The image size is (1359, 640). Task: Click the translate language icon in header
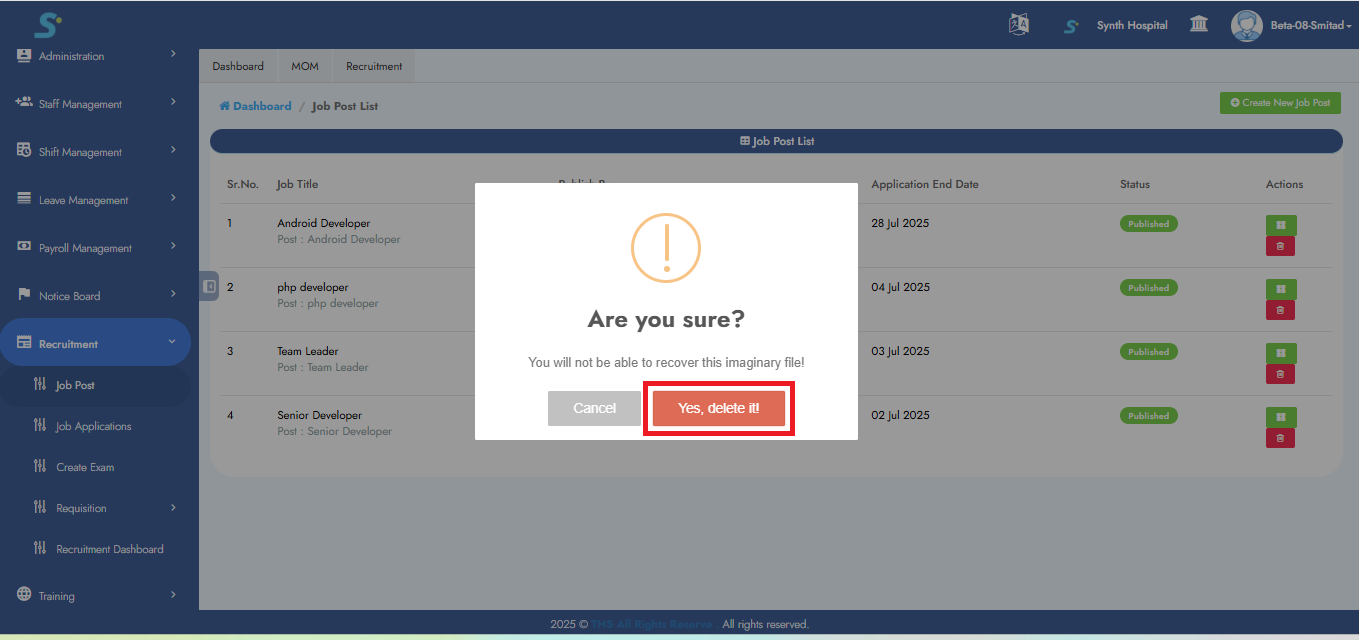1019,25
